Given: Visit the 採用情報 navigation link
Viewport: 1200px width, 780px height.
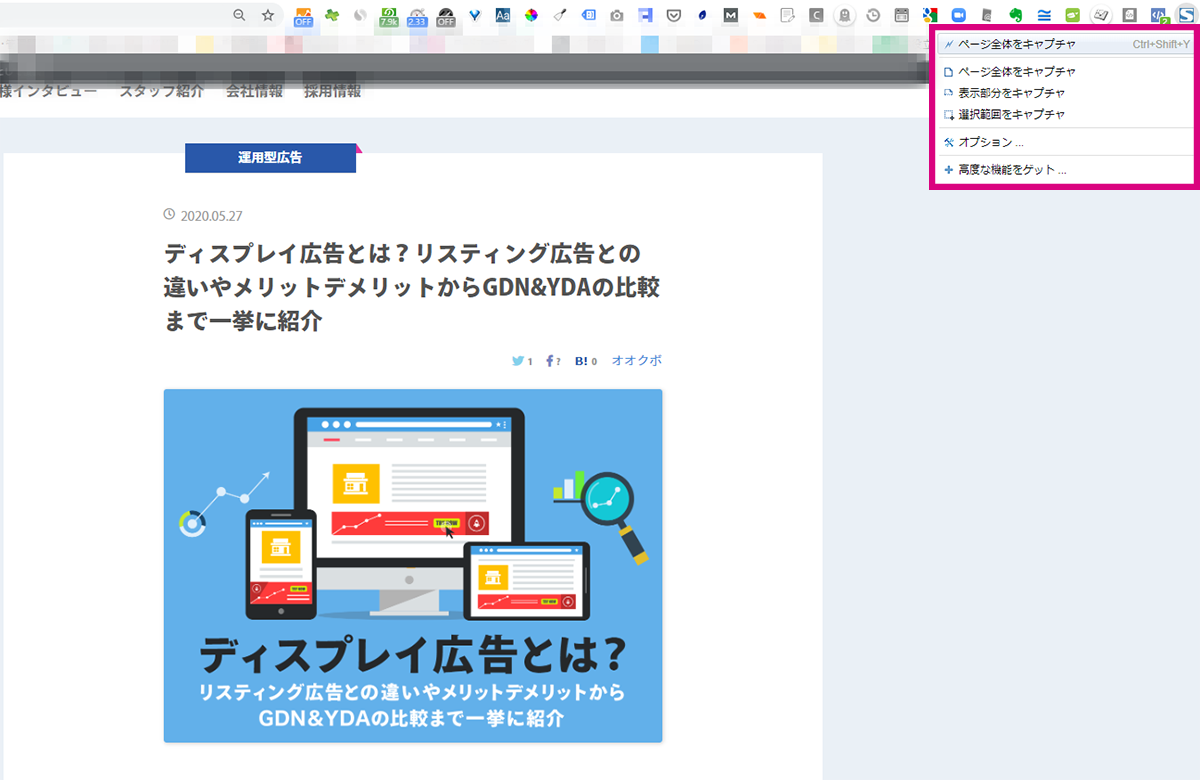Looking at the screenshot, I should (333, 91).
